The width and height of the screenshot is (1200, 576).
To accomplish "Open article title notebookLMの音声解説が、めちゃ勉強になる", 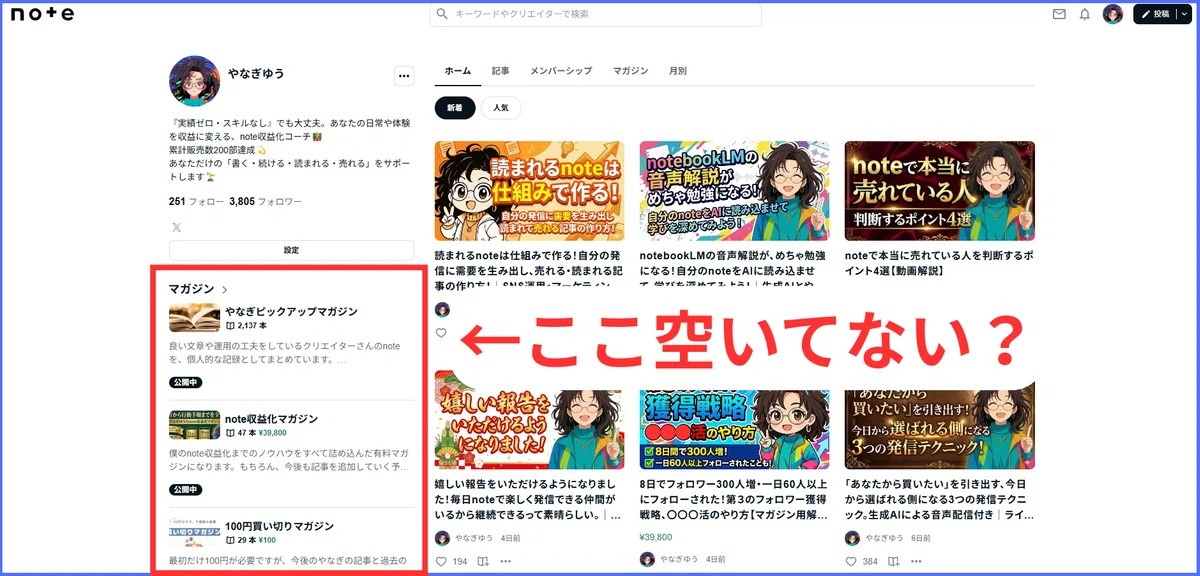I will pyautogui.click(x=735, y=269).
